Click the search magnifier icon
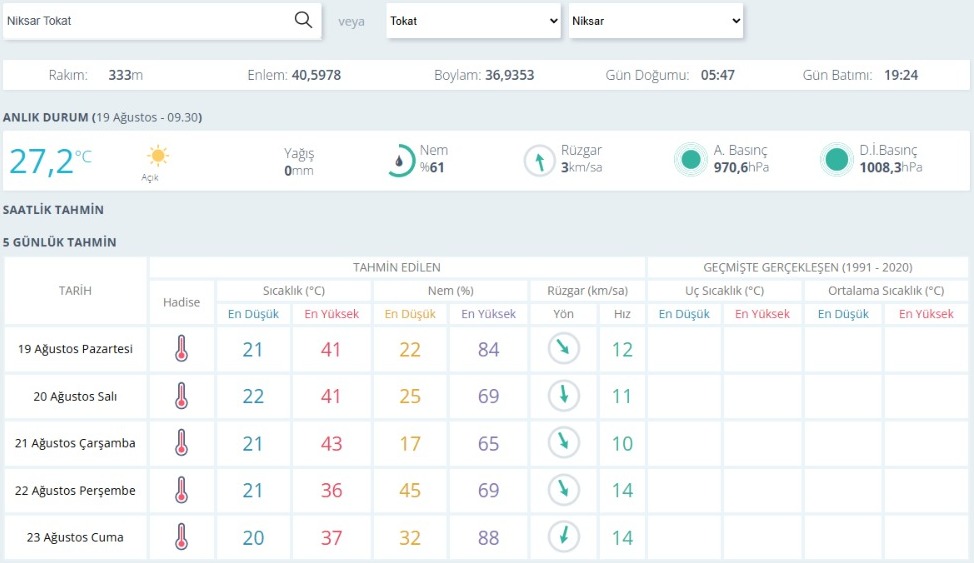974x563 pixels. 303,20
